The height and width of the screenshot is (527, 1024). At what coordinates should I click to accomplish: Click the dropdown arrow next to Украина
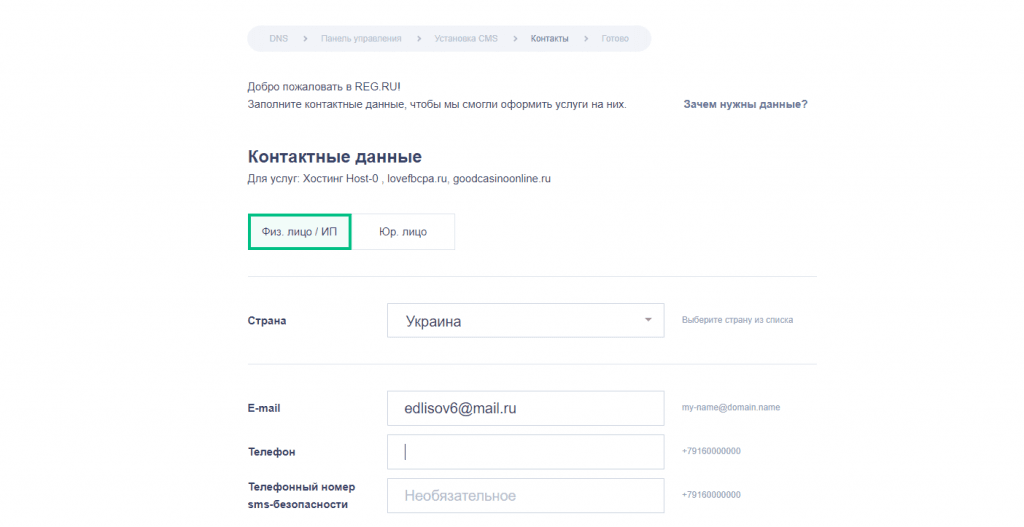(648, 320)
